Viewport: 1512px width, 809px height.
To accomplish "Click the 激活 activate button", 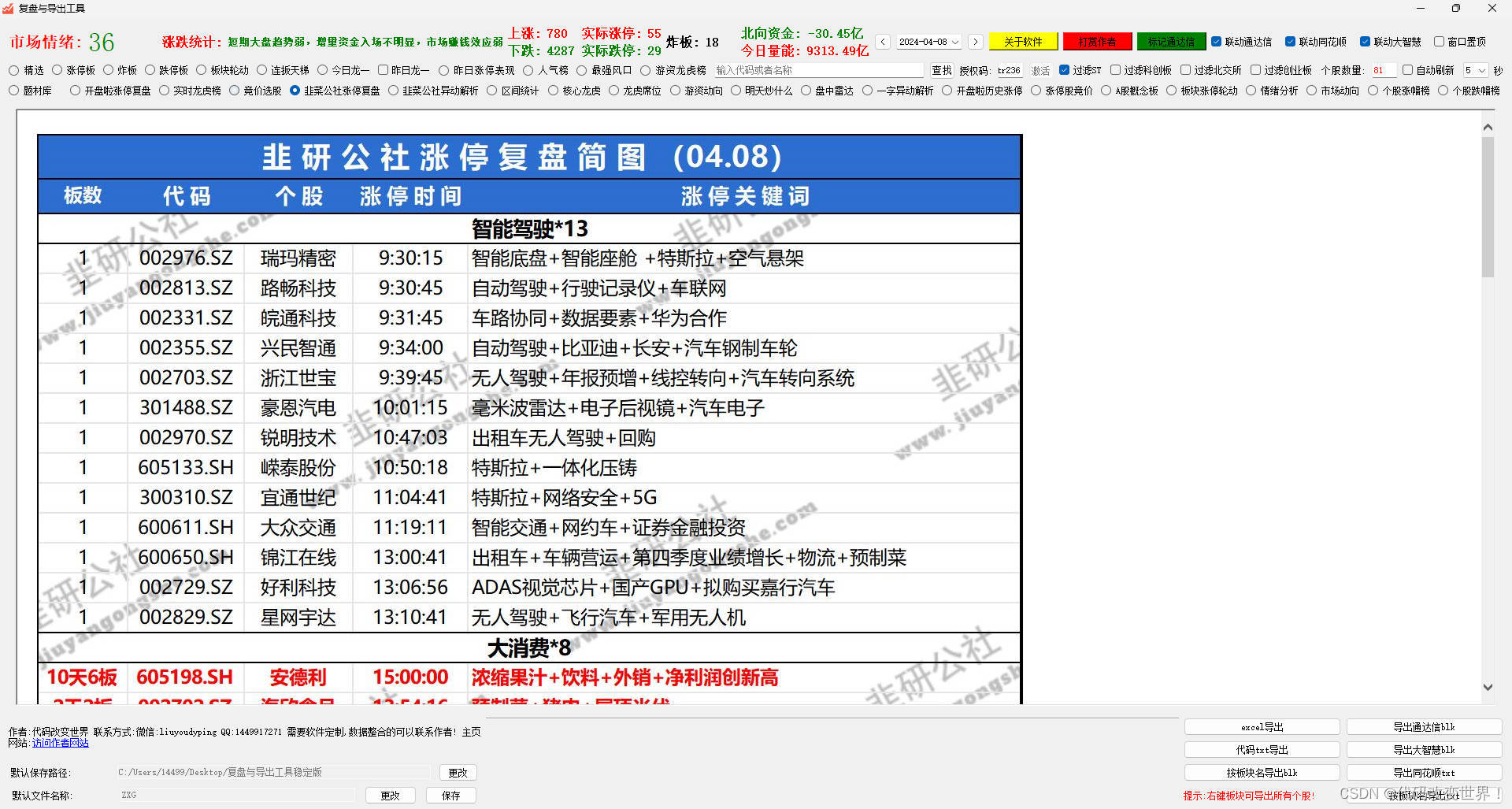I will point(1041,70).
